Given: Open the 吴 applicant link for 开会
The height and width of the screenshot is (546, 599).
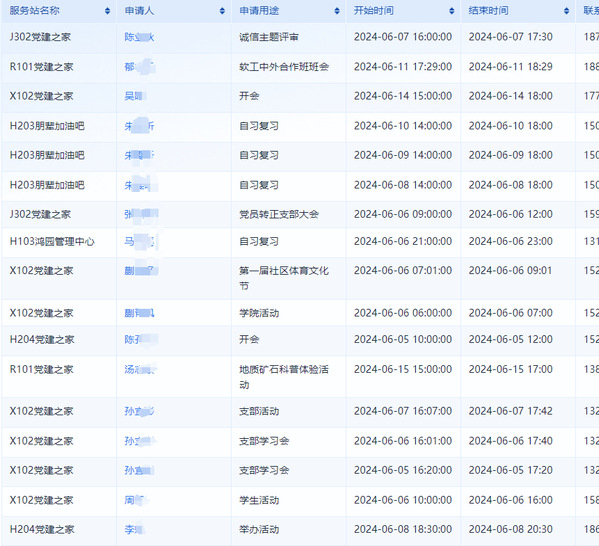Looking at the screenshot, I should click(x=135, y=96).
